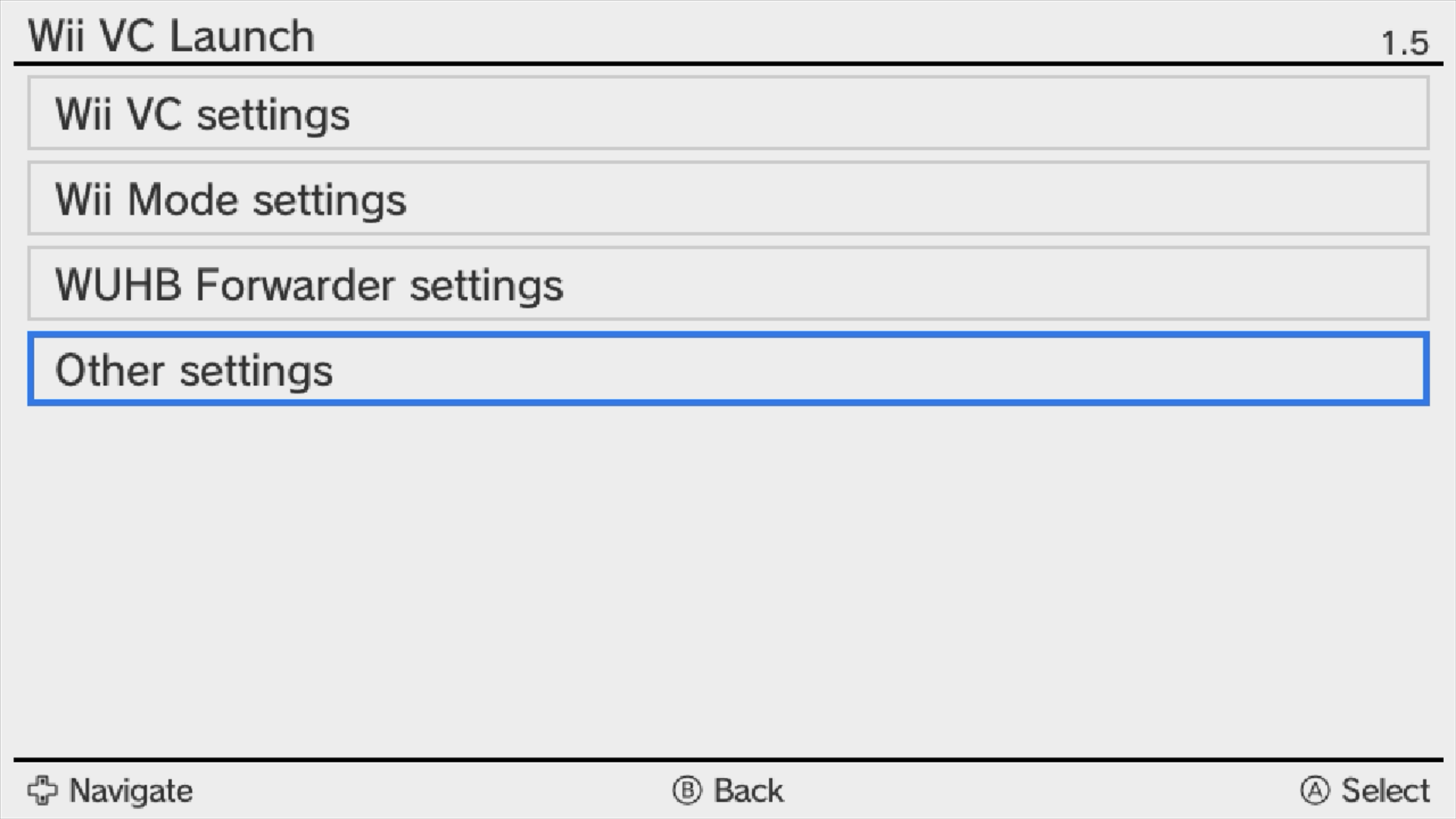
Task: Select WUHB Forwarder settings in the list
Action: [x=728, y=284]
